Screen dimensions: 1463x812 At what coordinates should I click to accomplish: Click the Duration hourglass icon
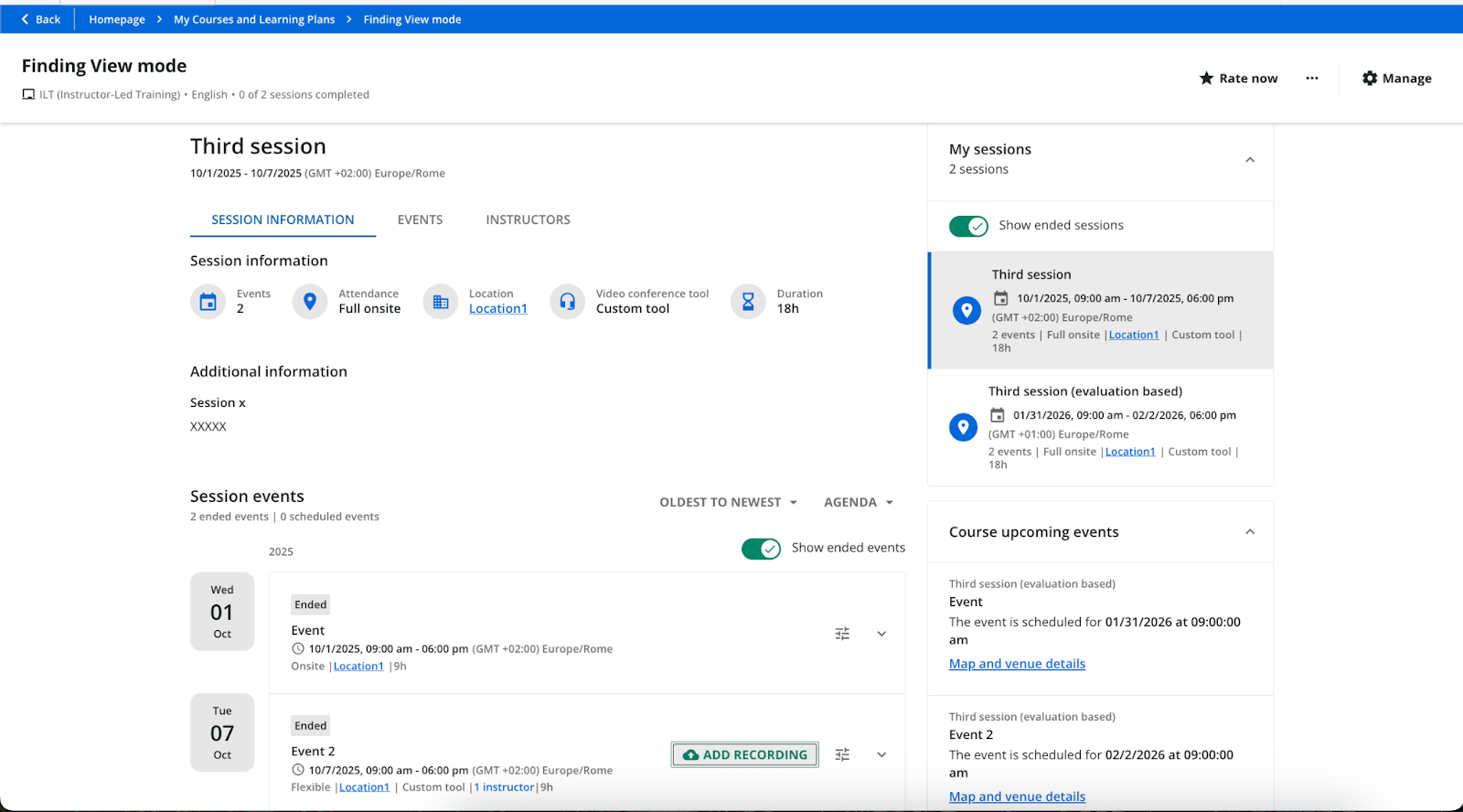748,302
